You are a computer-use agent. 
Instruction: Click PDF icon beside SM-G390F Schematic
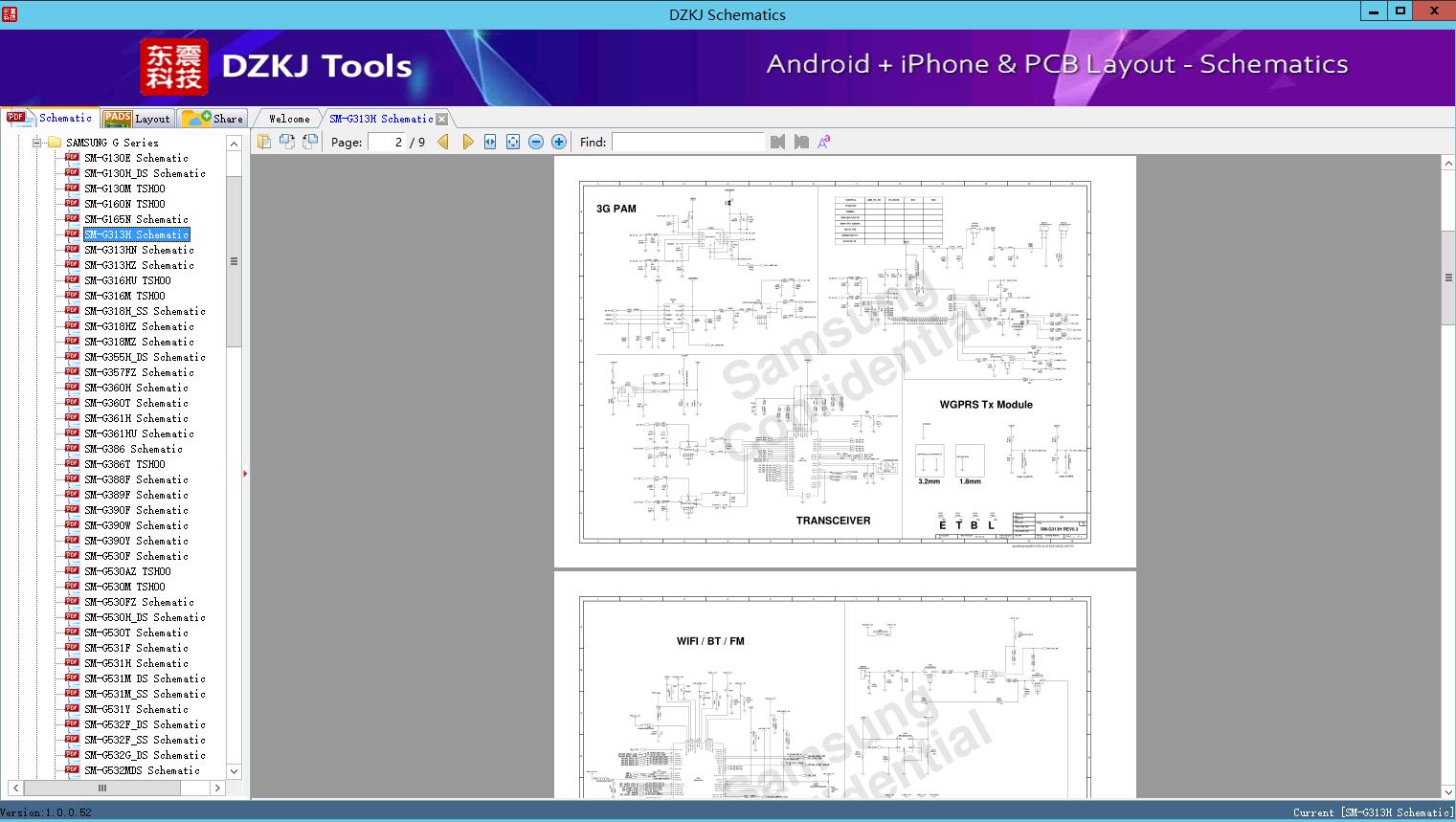tap(72, 510)
